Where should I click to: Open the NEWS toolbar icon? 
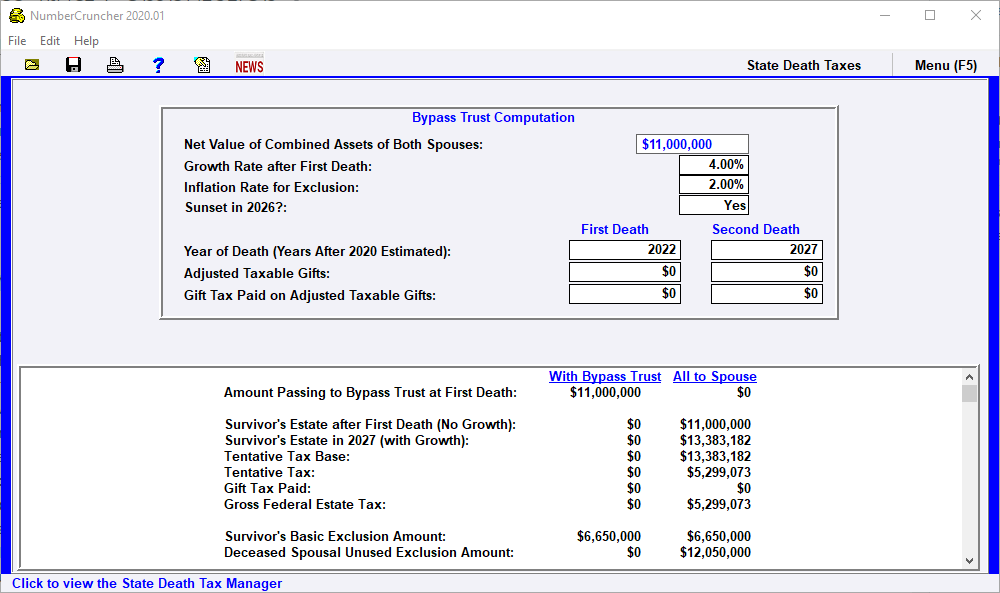(249, 64)
